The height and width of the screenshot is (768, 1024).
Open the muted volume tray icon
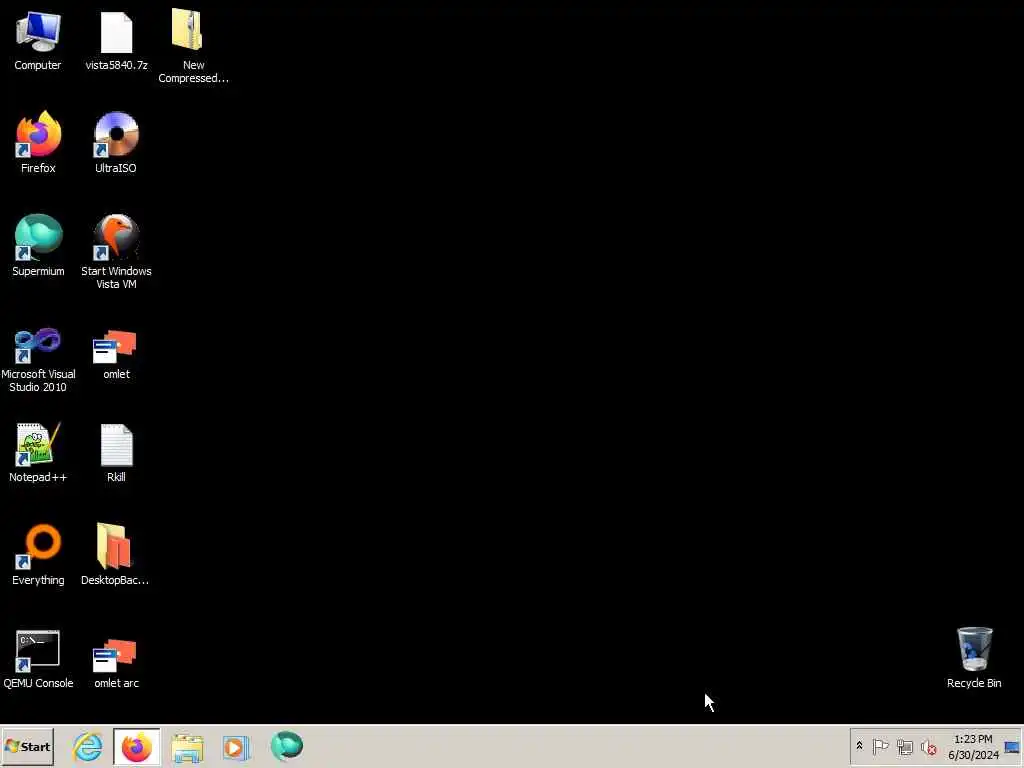pos(928,746)
